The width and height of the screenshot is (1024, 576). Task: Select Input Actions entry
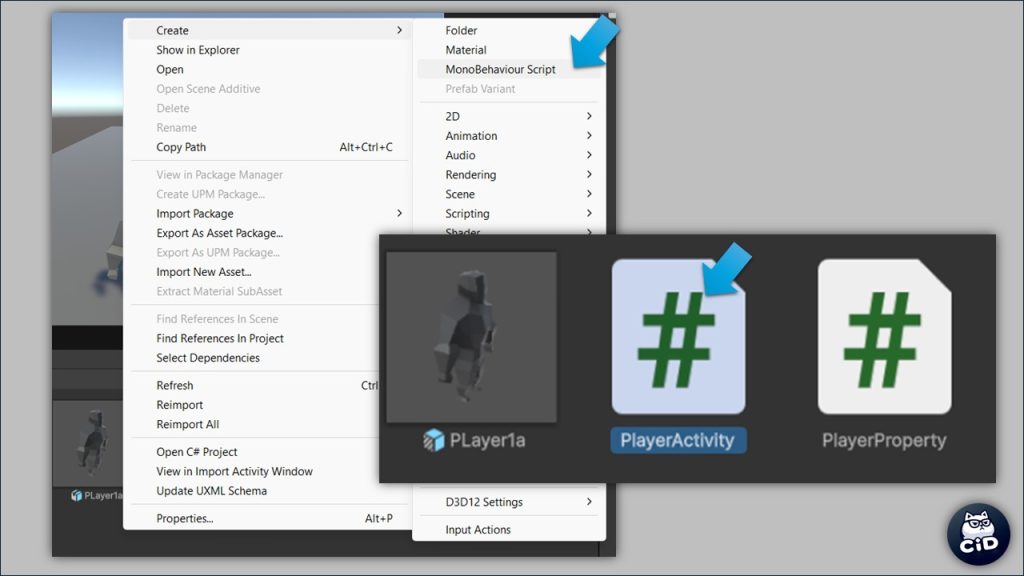pyautogui.click(x=478, y=530)
